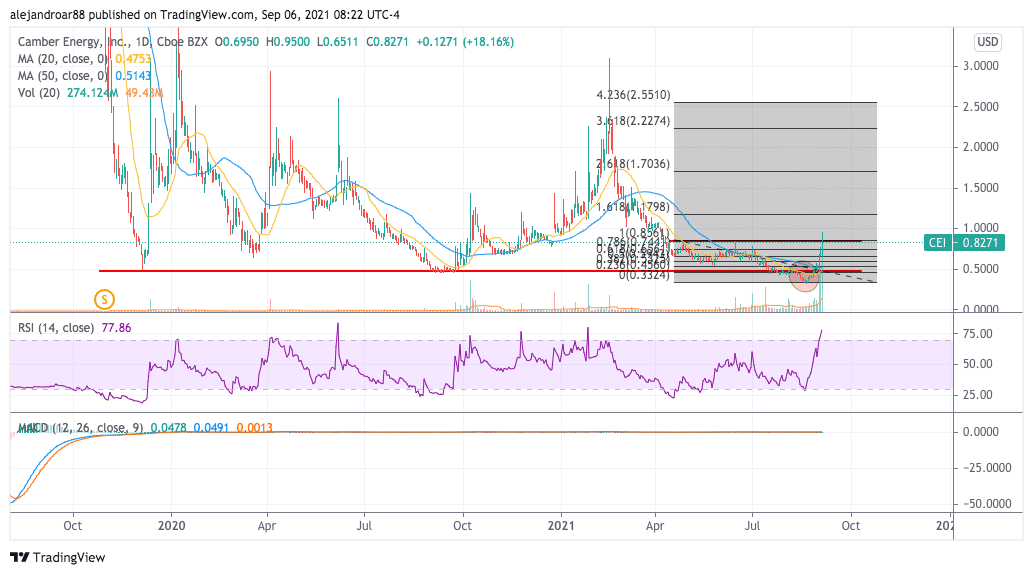This screenshot has width=1033, height=575.
Task: Click the 2021 label on the time axis
Action: click(x=561, y=526)
